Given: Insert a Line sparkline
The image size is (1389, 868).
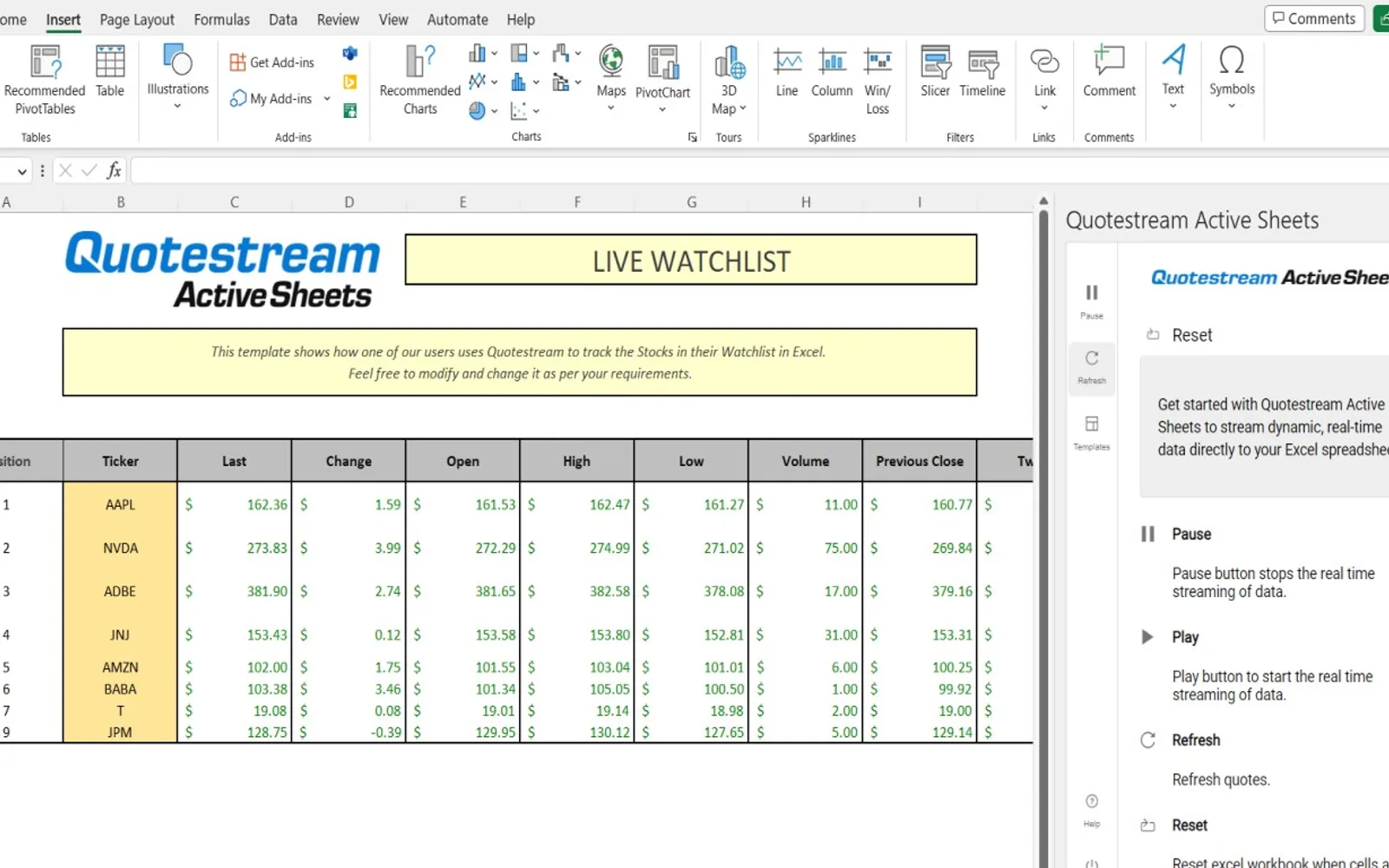Looking at the screenshot, I should tap(787, 71).
